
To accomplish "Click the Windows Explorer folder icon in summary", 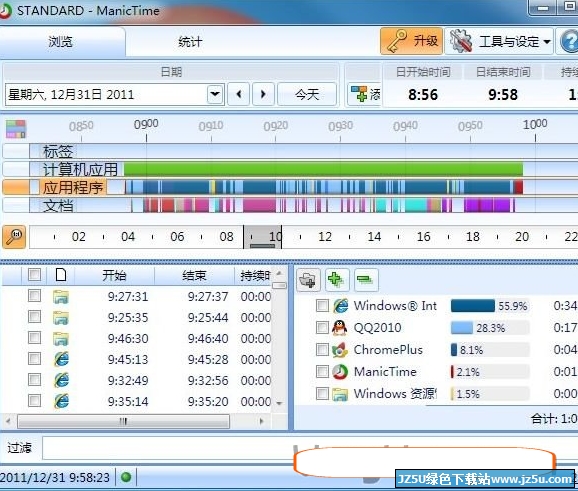I will click(x=340, y=394).
